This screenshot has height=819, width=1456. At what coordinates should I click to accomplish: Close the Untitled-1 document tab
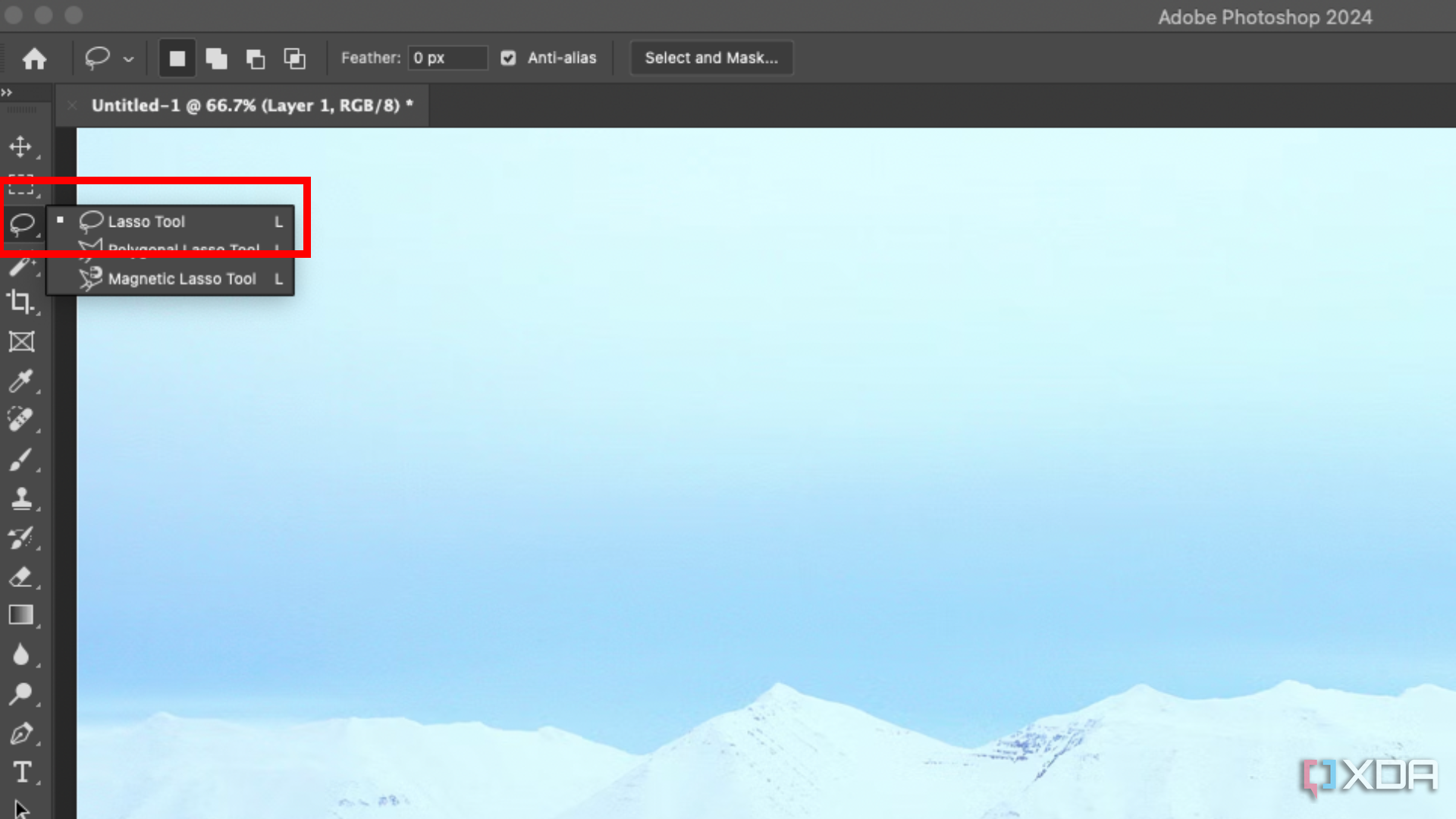[x=72, y=105]
